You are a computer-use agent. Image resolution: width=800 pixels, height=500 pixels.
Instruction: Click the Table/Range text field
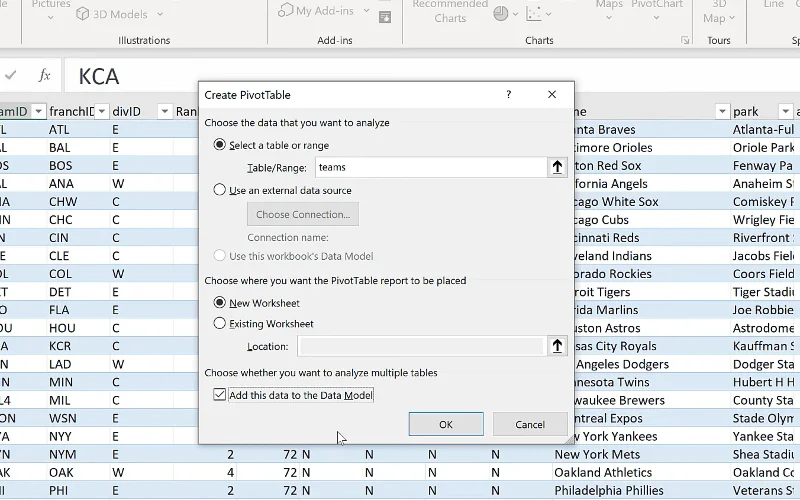click(431, 167)
